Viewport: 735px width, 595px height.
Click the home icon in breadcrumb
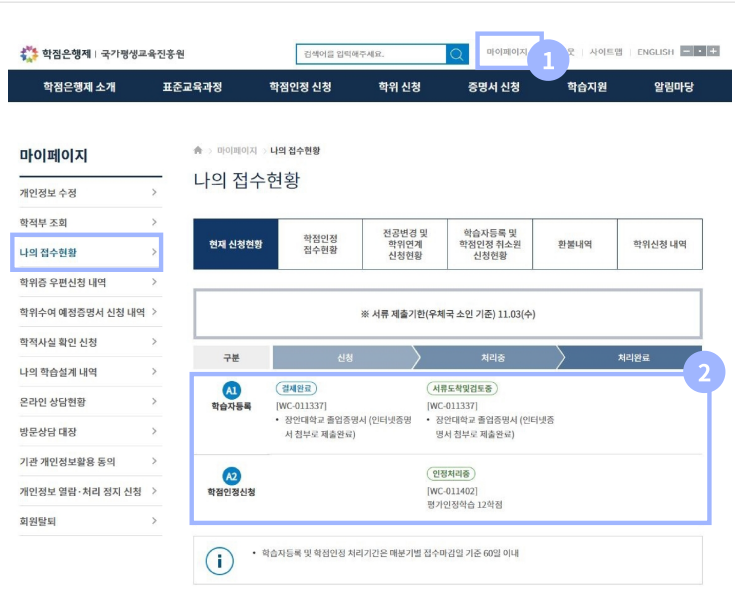(198, 150)
